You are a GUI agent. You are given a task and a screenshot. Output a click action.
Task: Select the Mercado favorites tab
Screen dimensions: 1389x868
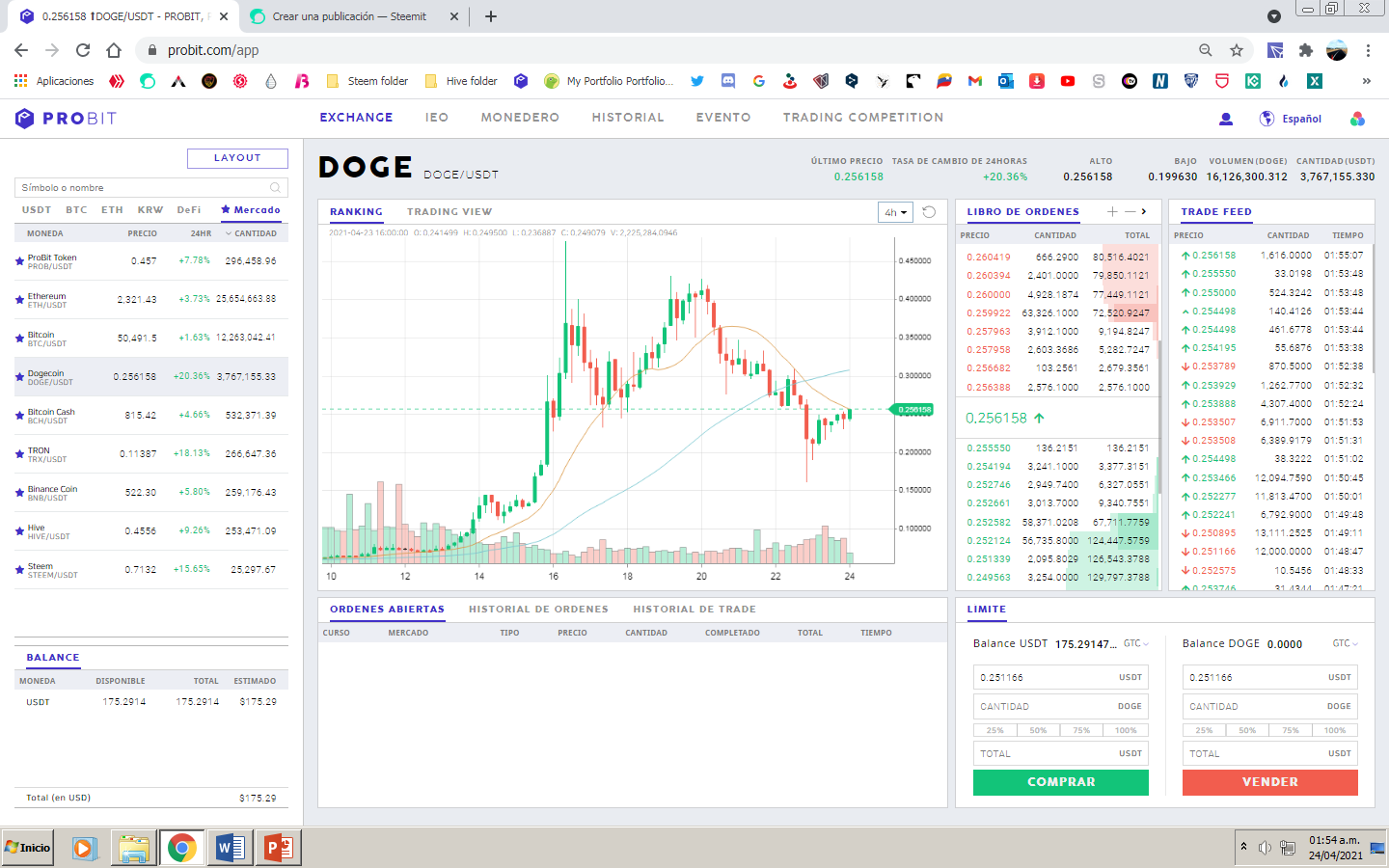251,210
